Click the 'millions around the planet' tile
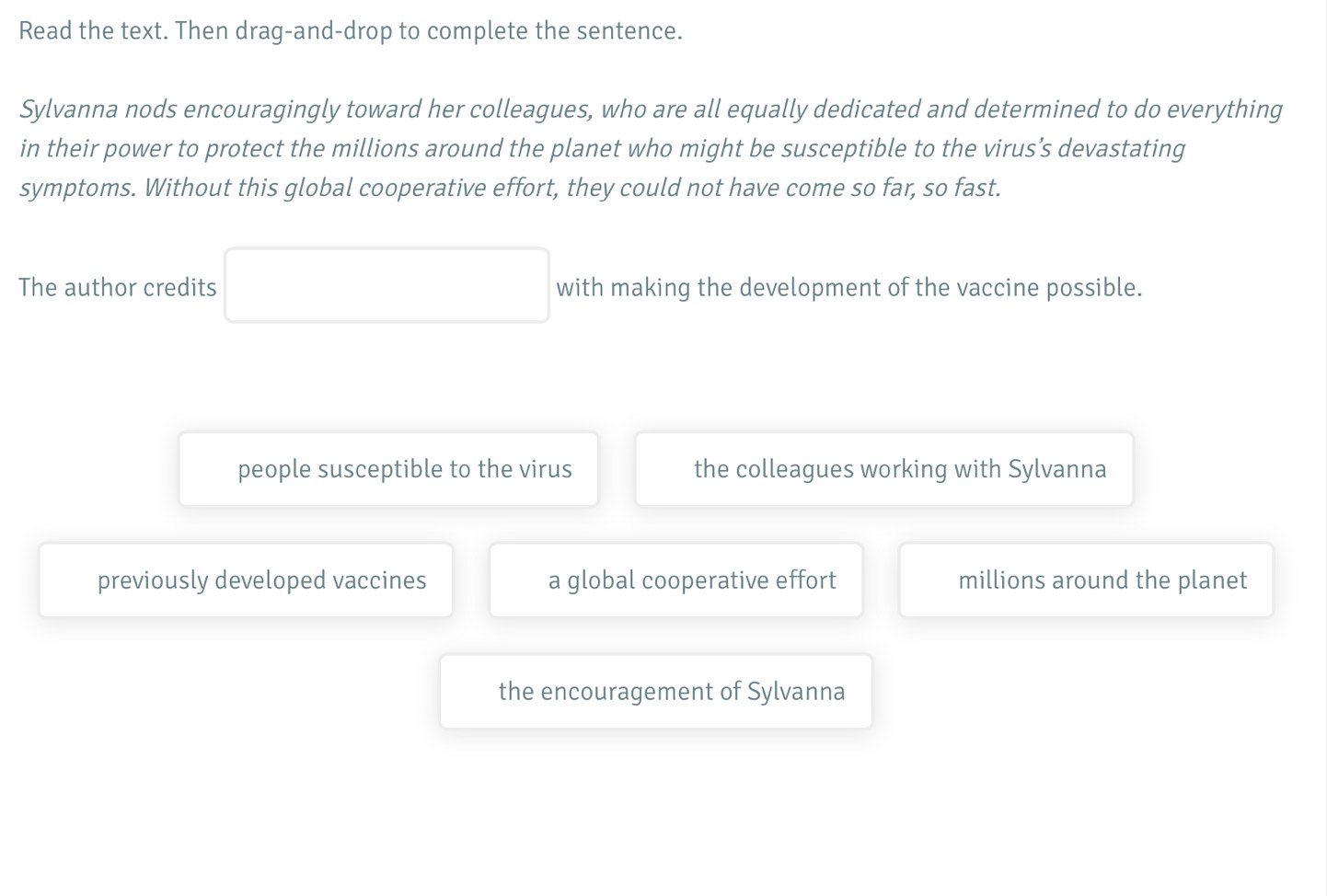1327x896 pixels. [x=1086, y=580]
